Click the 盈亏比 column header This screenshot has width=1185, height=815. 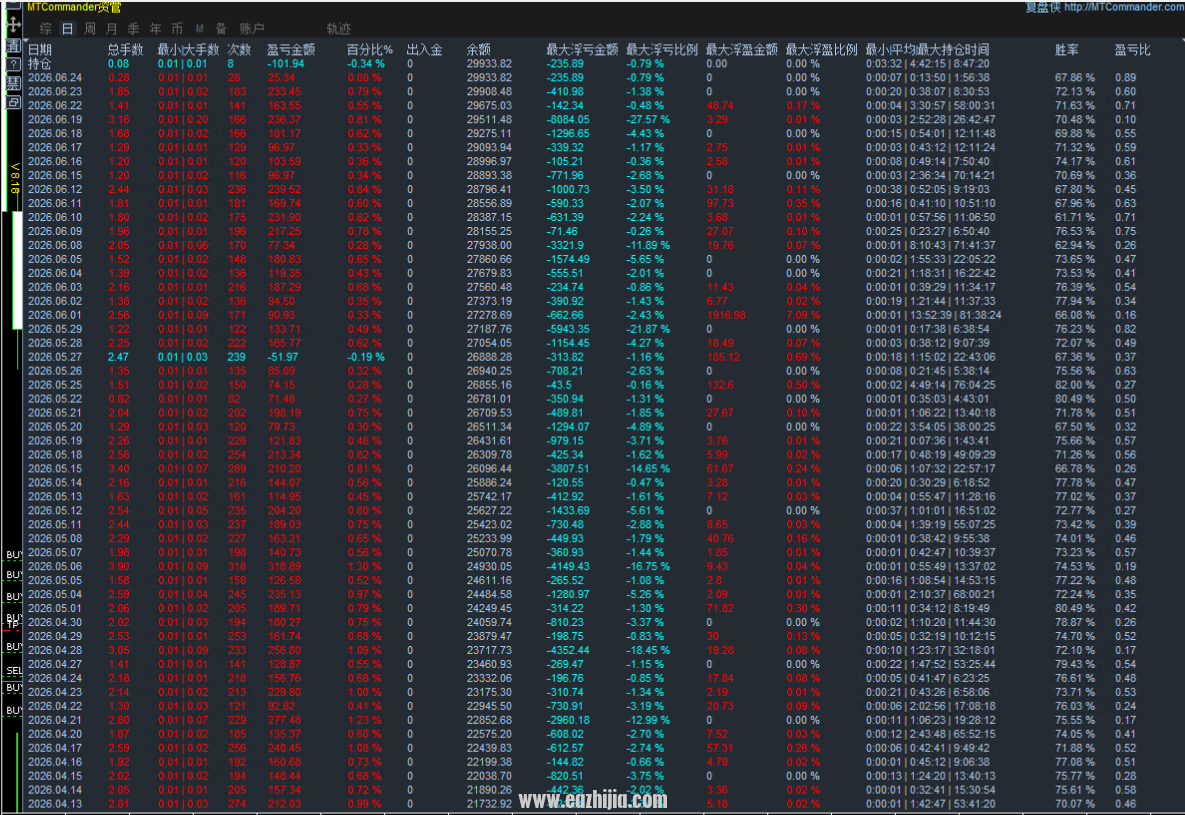click(1132, 50)
